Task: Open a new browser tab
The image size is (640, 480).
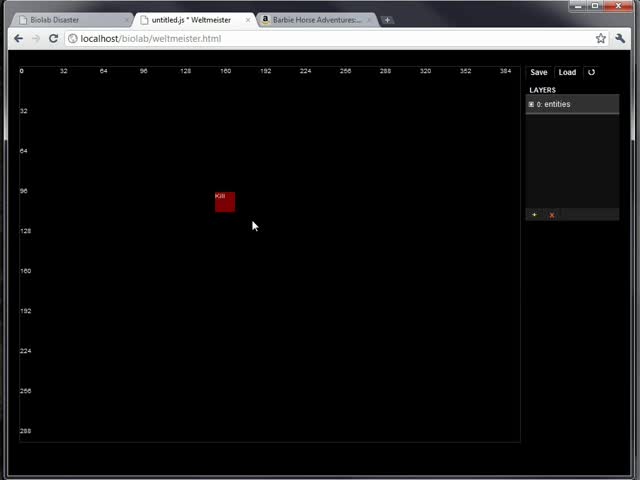Action: [x=387, y=20]
